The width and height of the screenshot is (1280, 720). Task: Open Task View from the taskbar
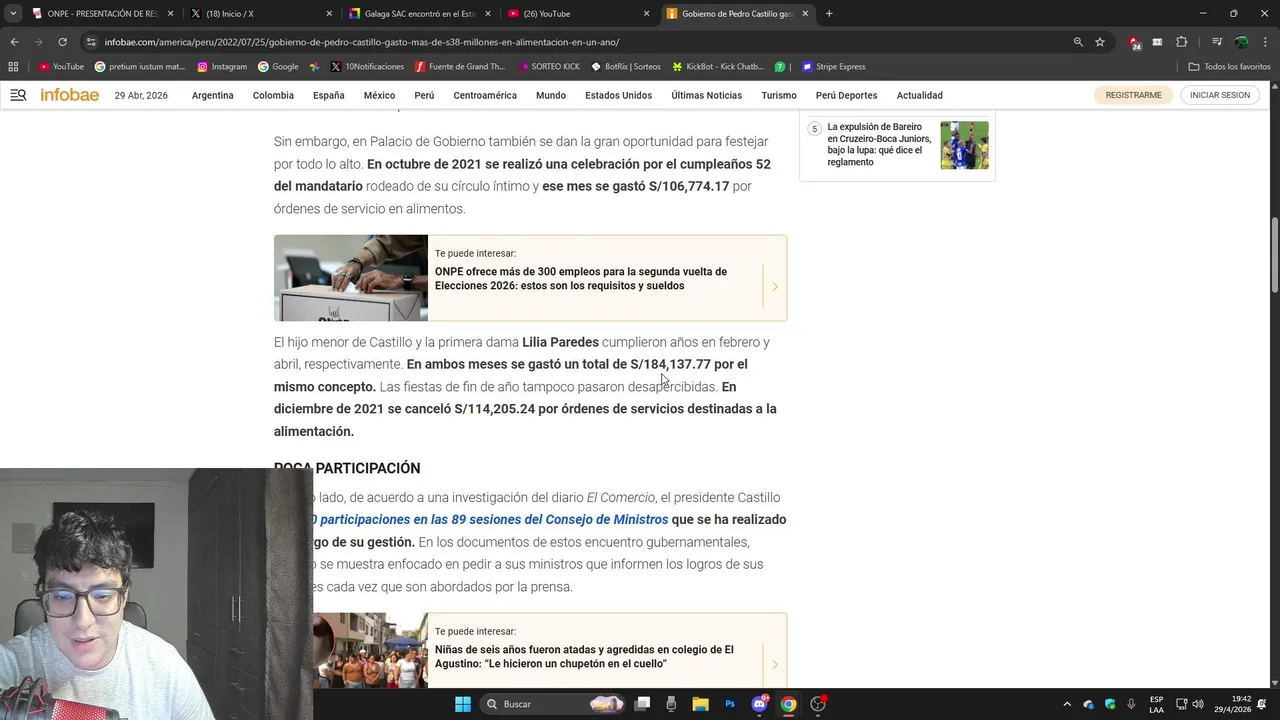click(642, 704)
